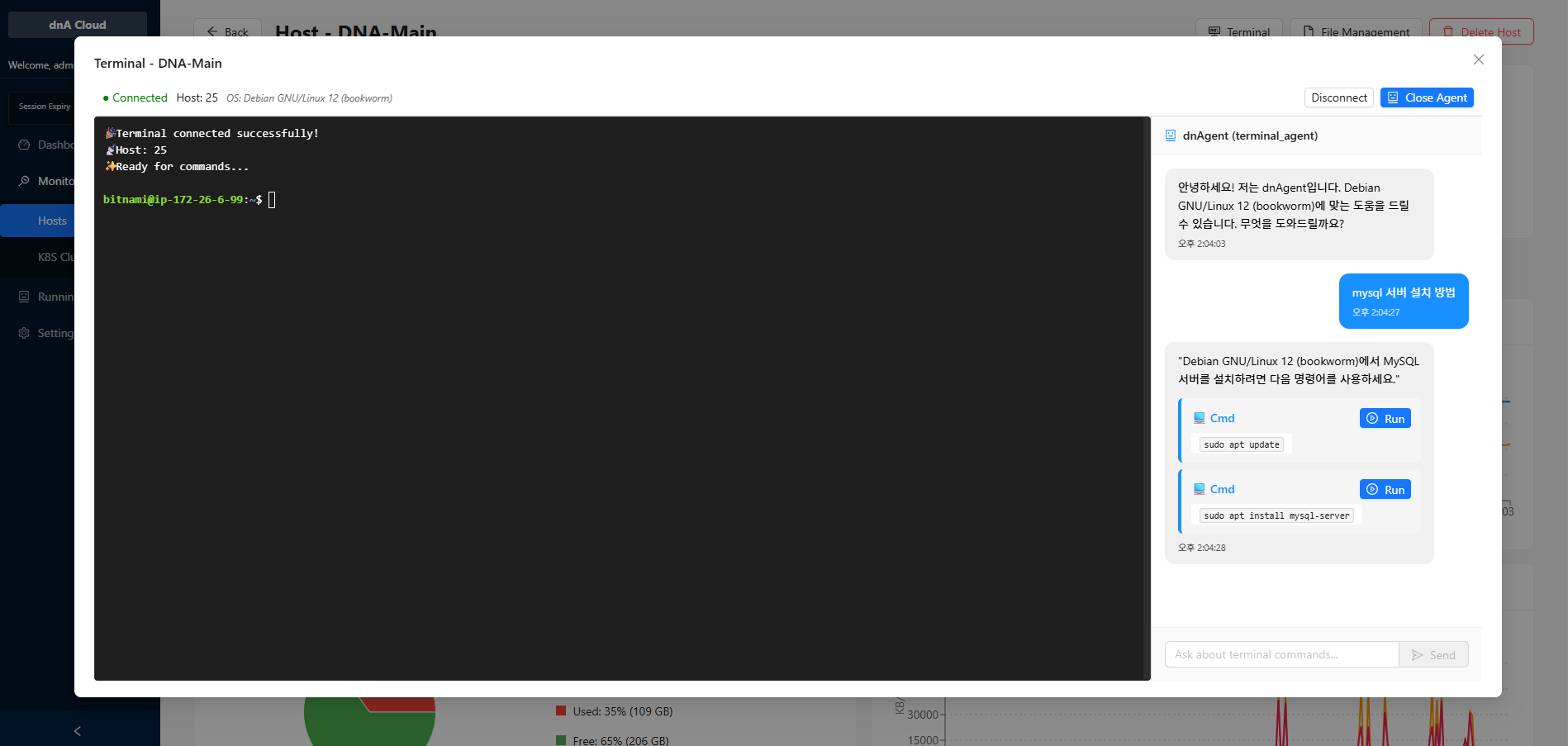Run the sudo apt update command
1568x746 pixels.
click(1385, 419)
